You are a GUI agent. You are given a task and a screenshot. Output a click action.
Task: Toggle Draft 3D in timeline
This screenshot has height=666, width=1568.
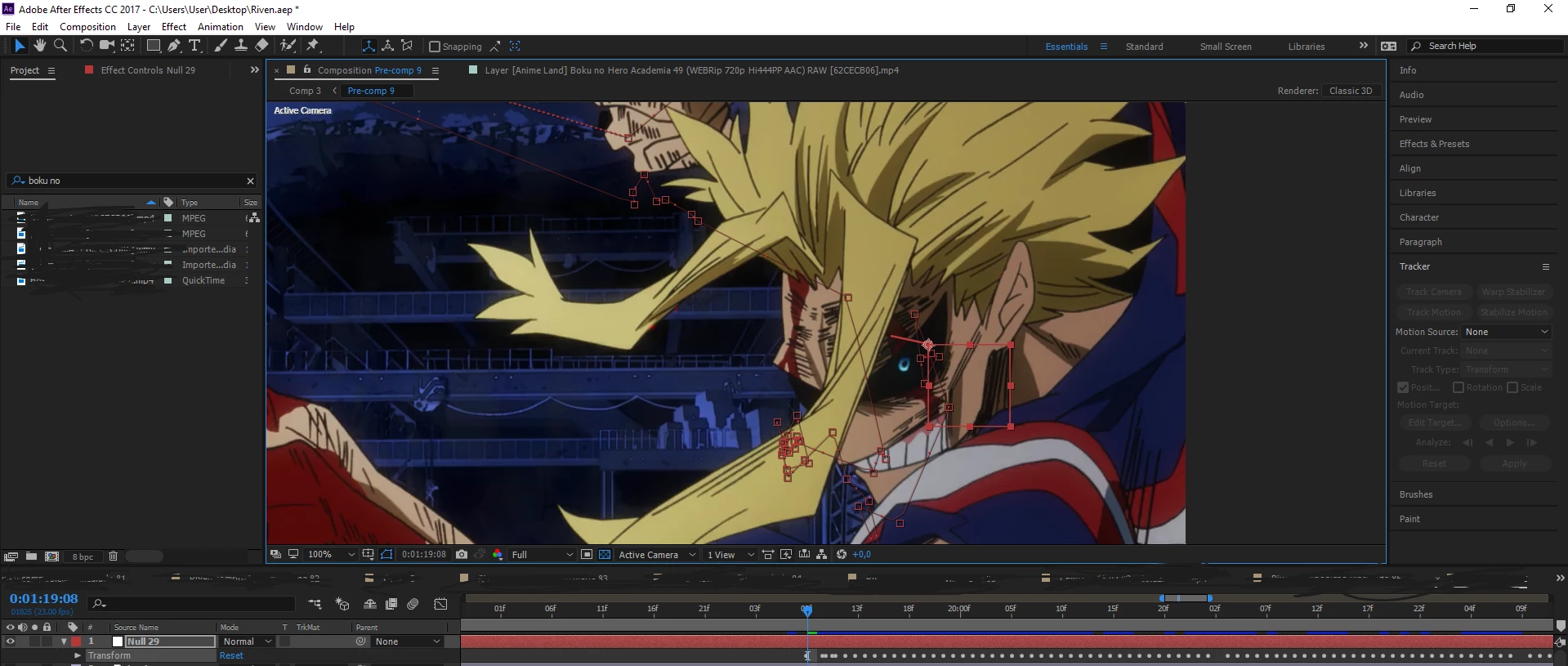342,604
